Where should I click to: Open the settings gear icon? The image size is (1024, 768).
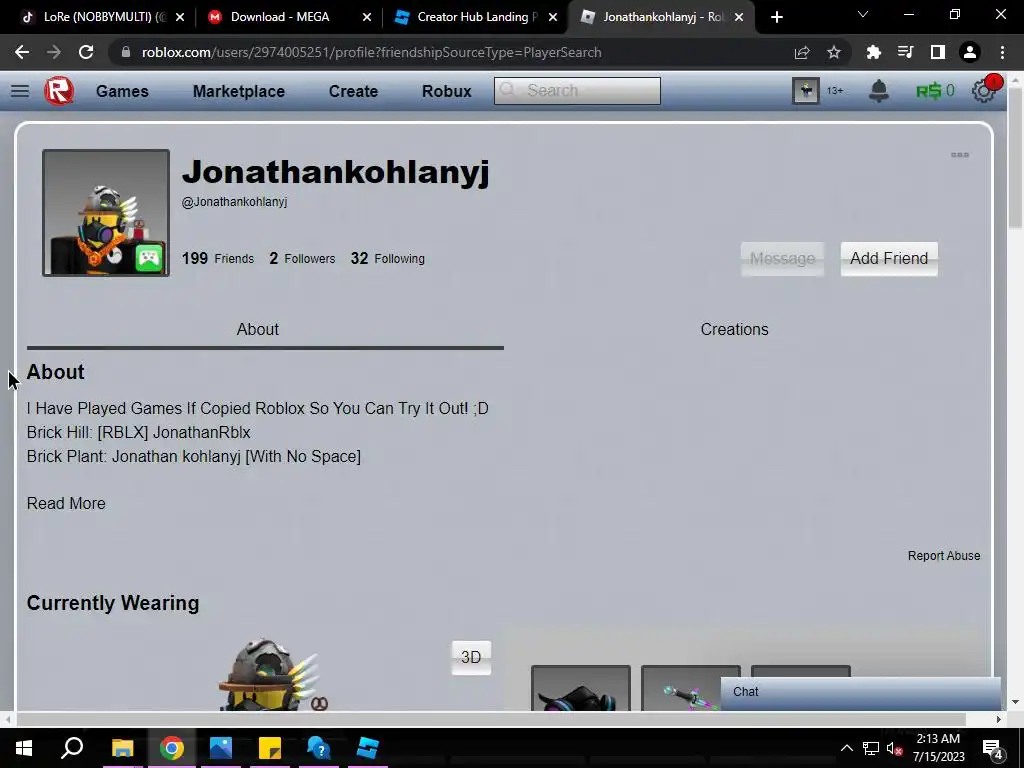pyautogui.click(x=984, y=90)
